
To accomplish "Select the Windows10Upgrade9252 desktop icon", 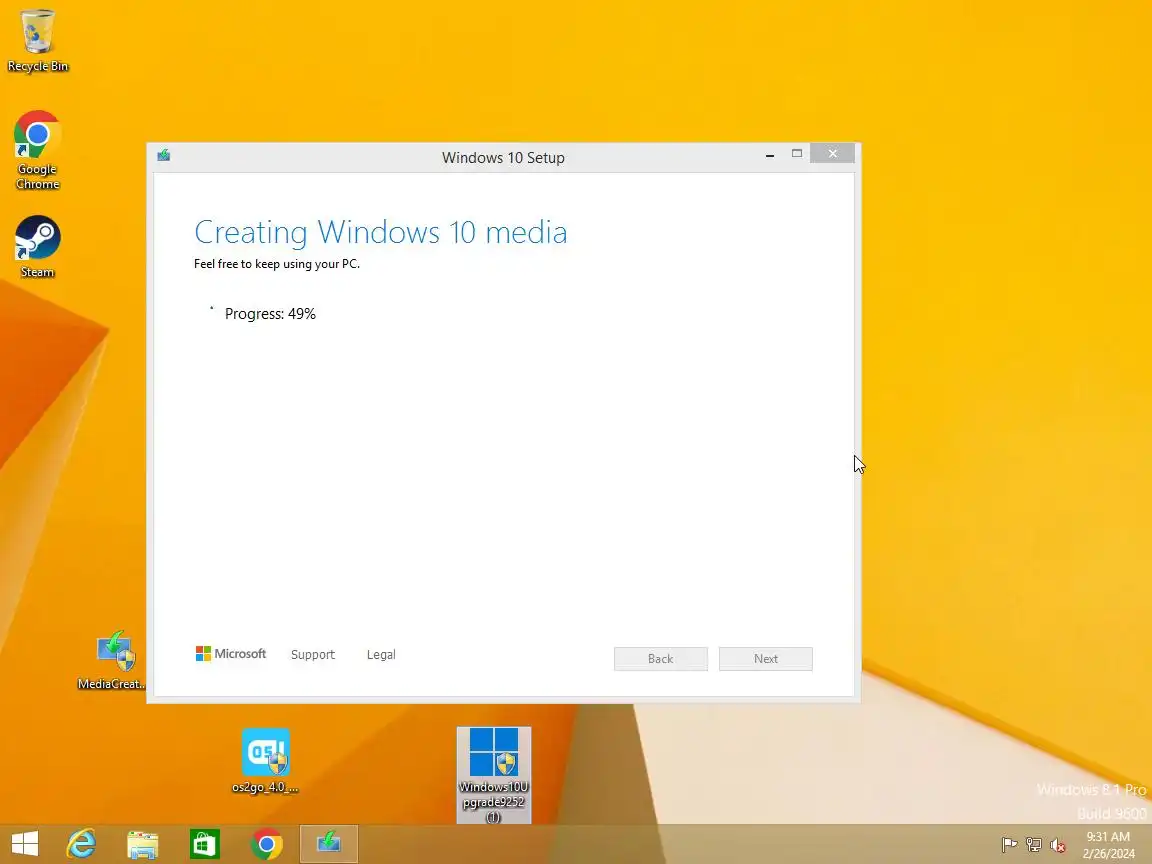I will point(494,775).
